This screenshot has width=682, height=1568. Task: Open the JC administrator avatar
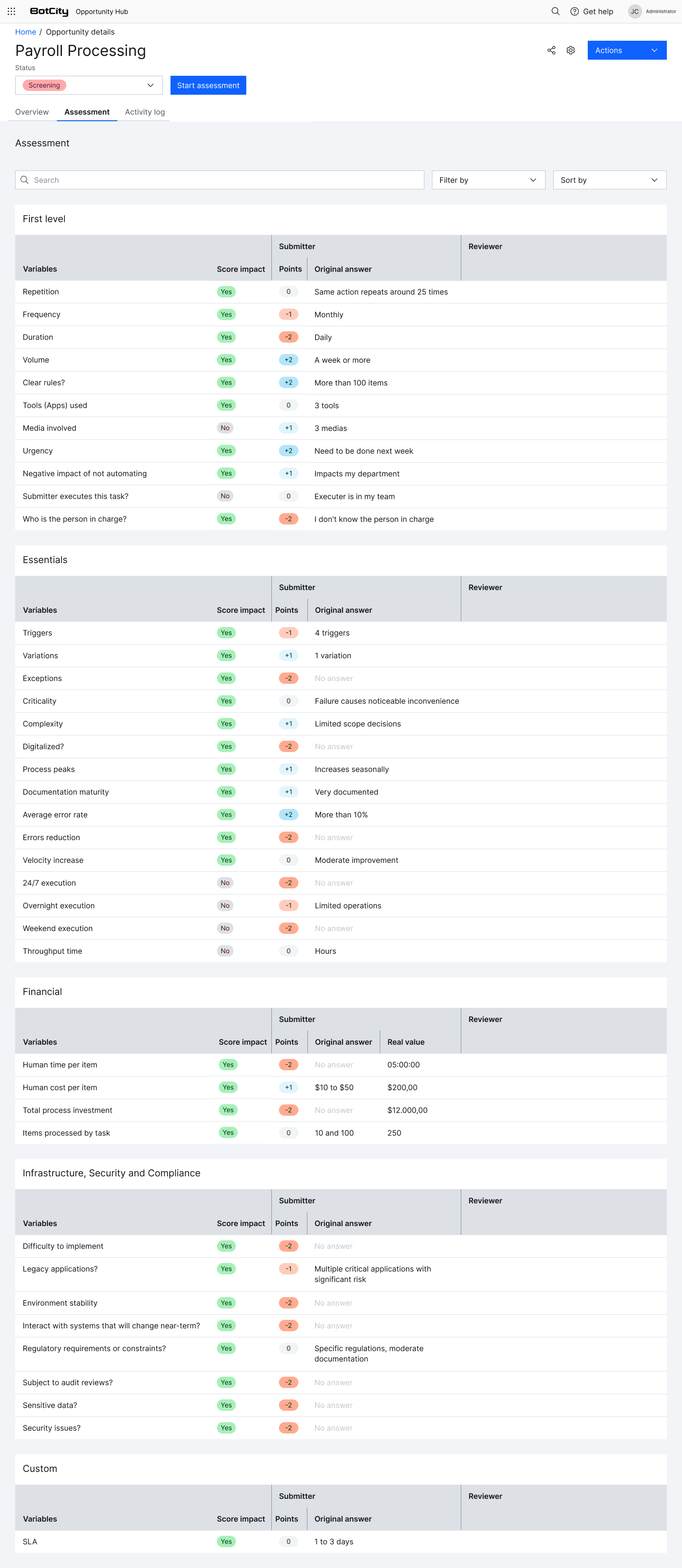[634, 11]
